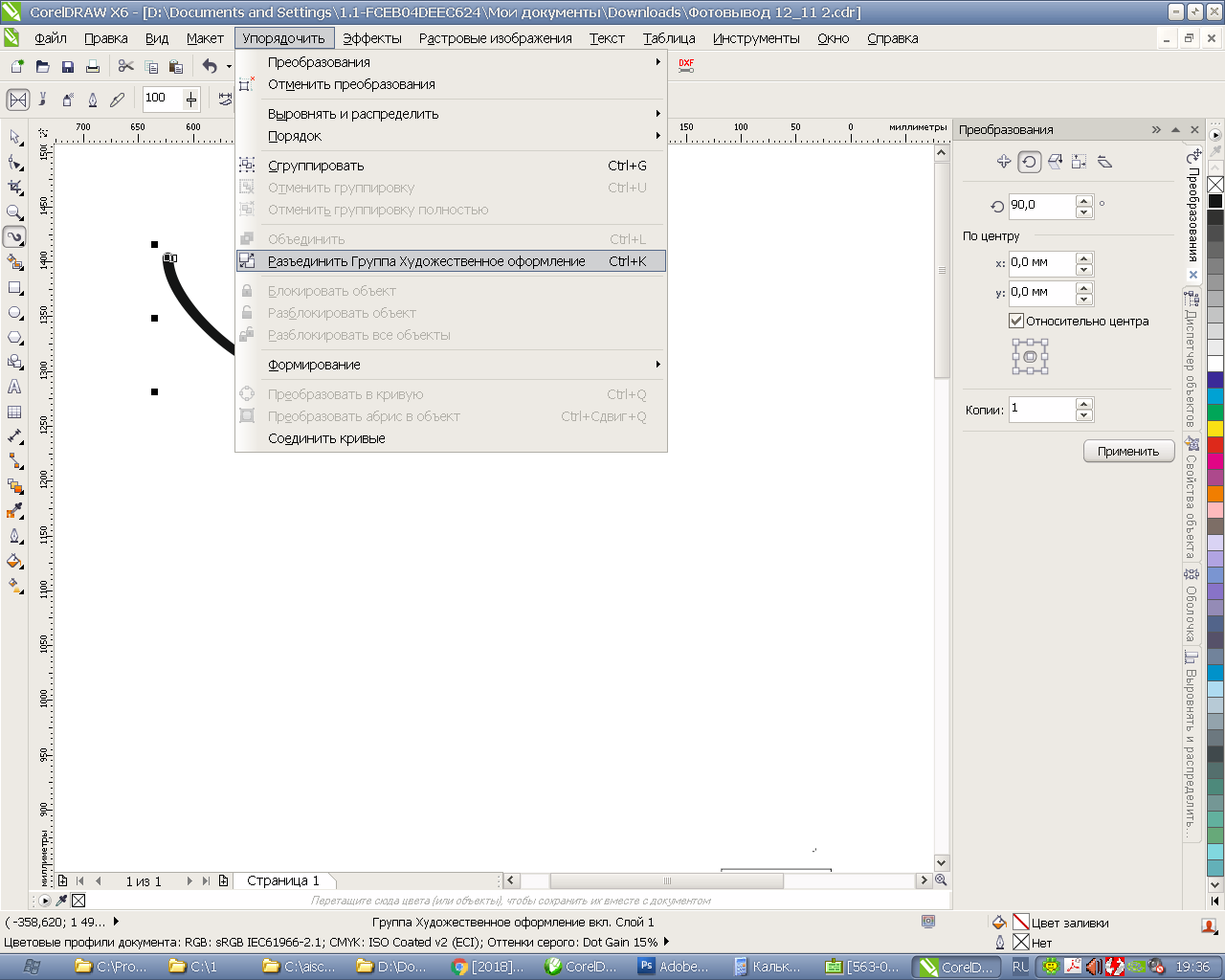Open the 'Формирование' submenu
1225x980 pixels.
point(451,365)
